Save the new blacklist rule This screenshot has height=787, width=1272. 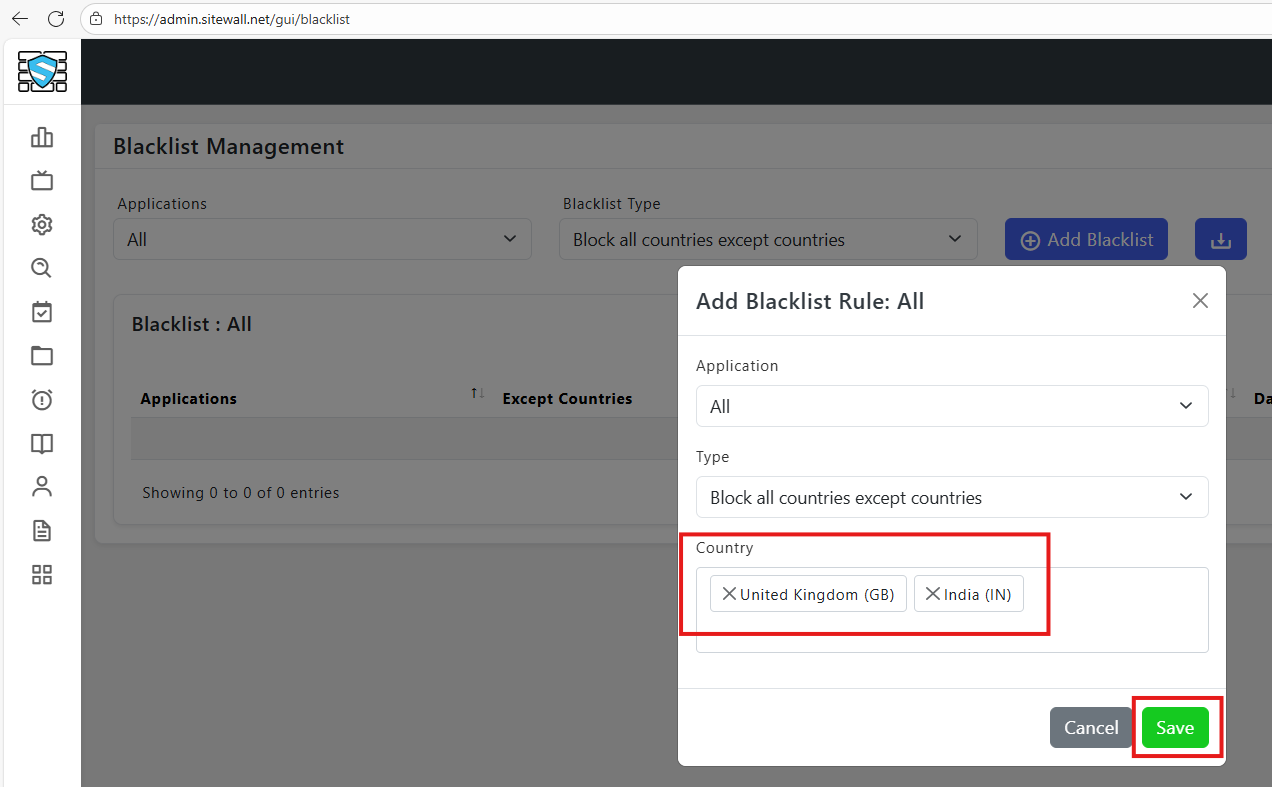(x=1175, y=728)
